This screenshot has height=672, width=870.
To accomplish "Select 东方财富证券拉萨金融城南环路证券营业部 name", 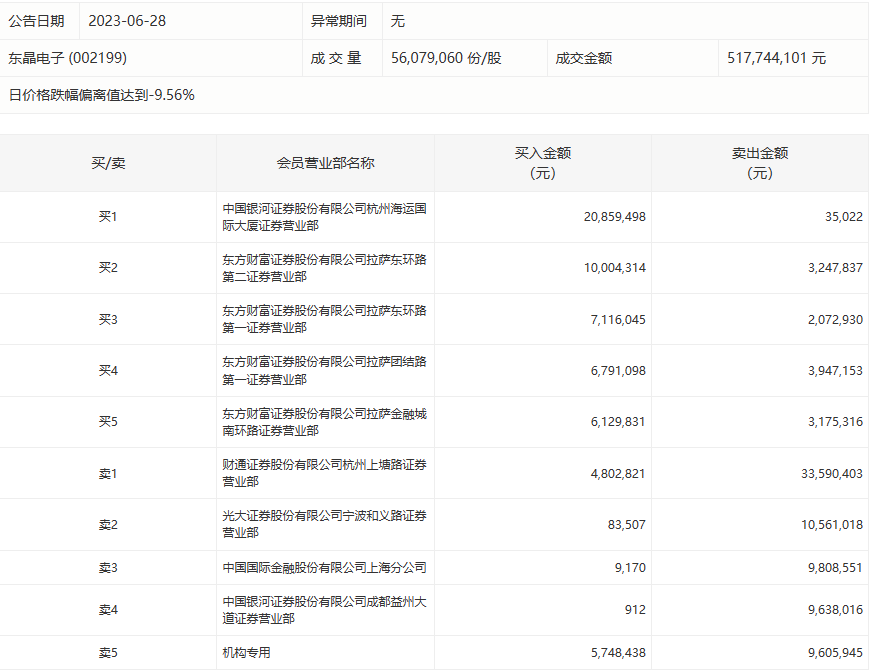I will [325, 422].
